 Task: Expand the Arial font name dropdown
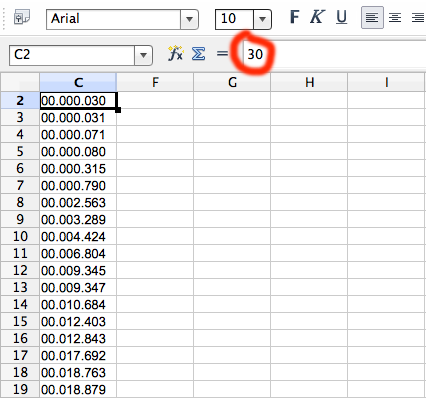[x=189, y=19]
